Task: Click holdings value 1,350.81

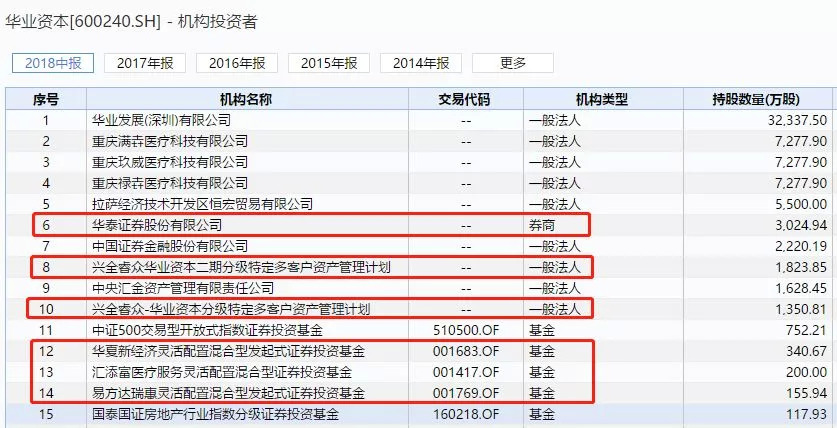Action: [x=801, y=309]
